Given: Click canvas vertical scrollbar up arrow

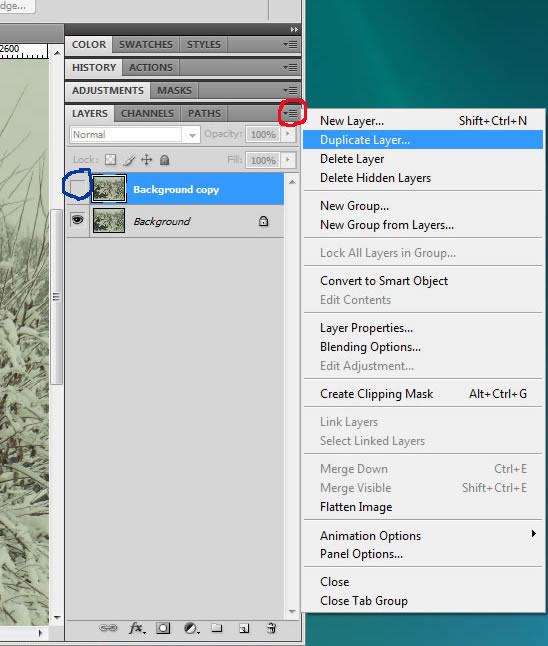Looking at the screenshot, I should [x=57, y=53].
